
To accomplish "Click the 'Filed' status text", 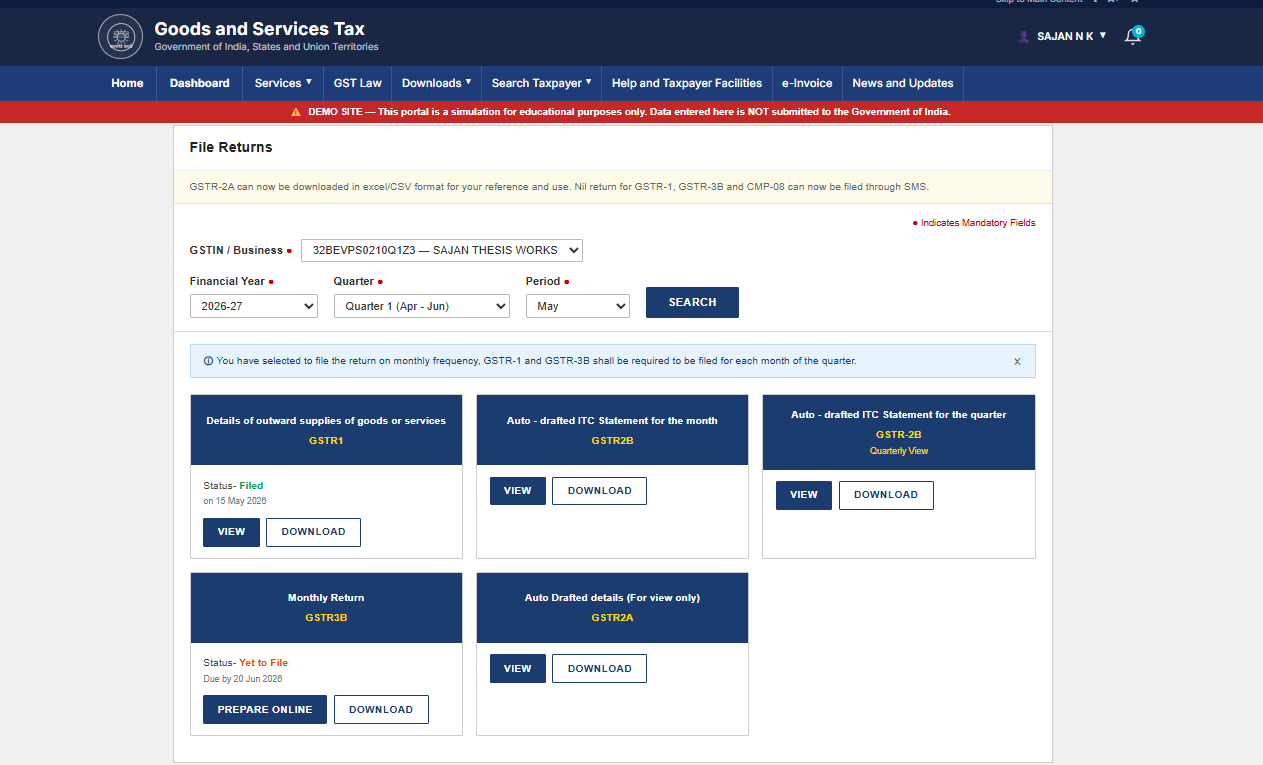I will [251, 486].
